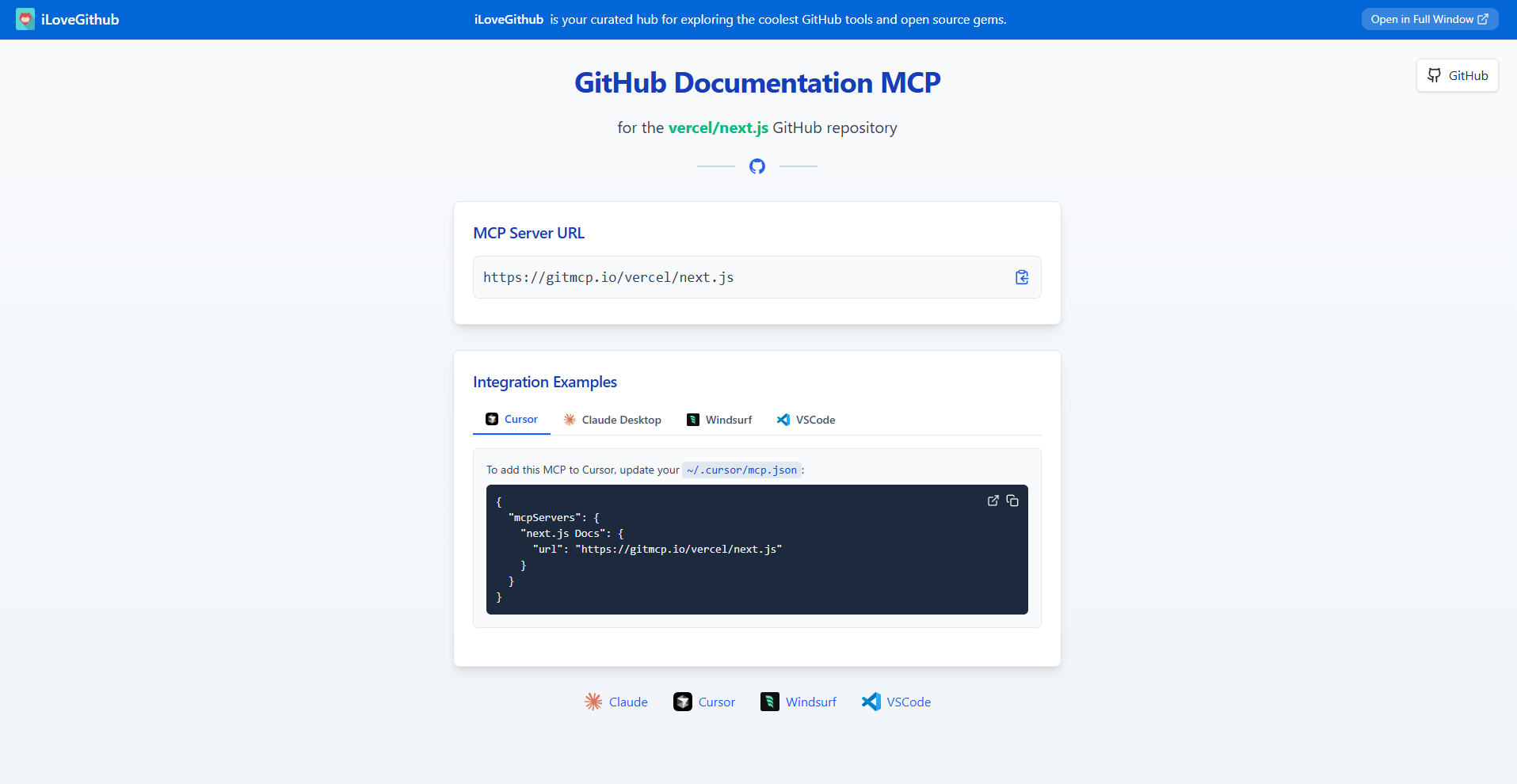The image size is (1517, 784).
Task: Click the GitHub octocat divider icon
Action: coord(757,166)
